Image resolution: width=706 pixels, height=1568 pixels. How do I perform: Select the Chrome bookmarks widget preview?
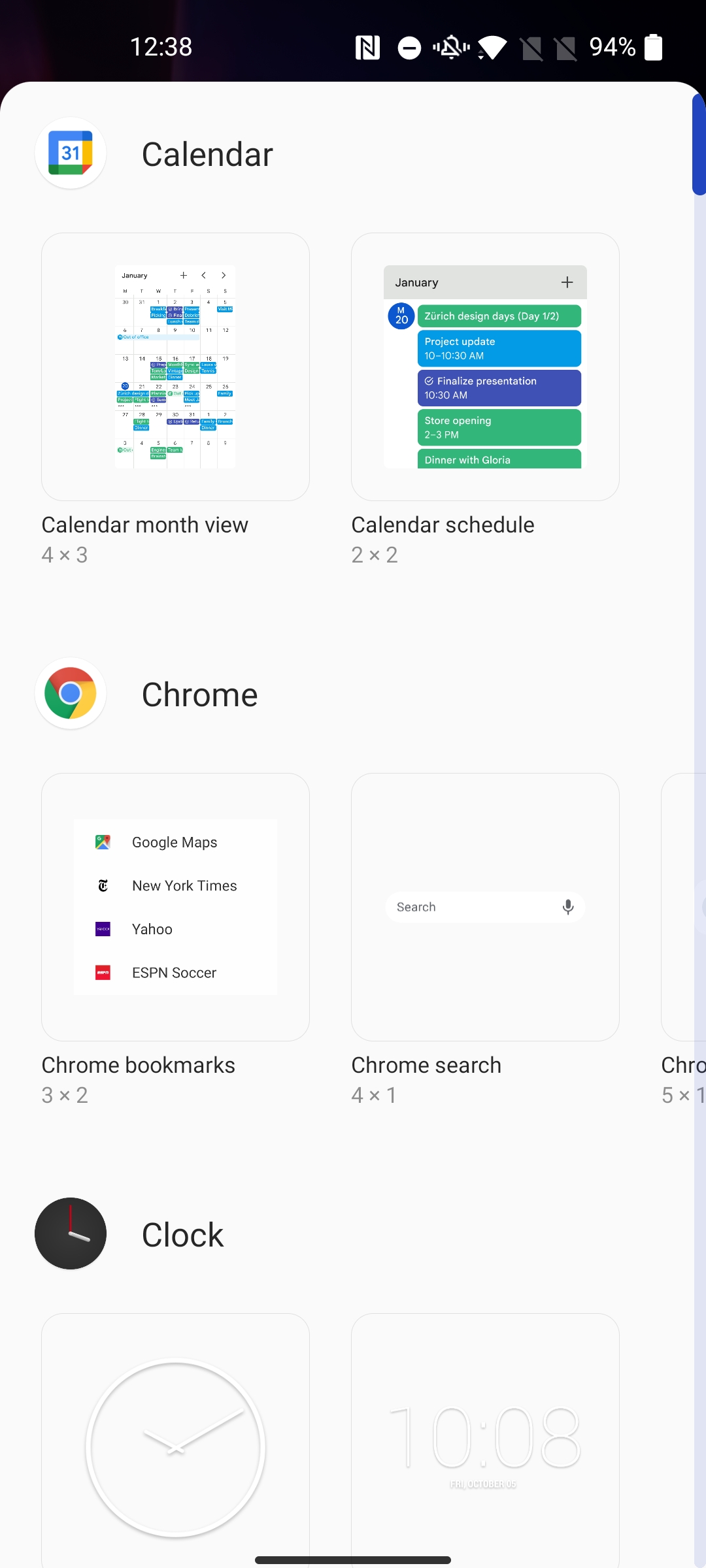click(175, 907)
